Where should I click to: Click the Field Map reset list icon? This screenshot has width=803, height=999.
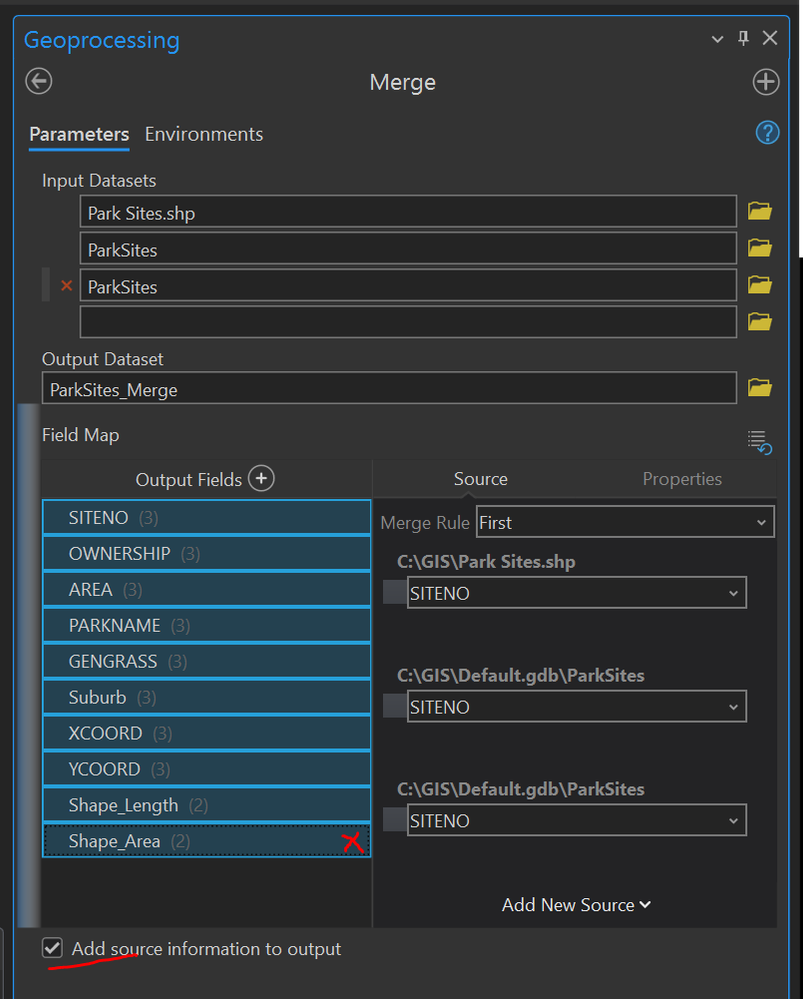point(759,441)
